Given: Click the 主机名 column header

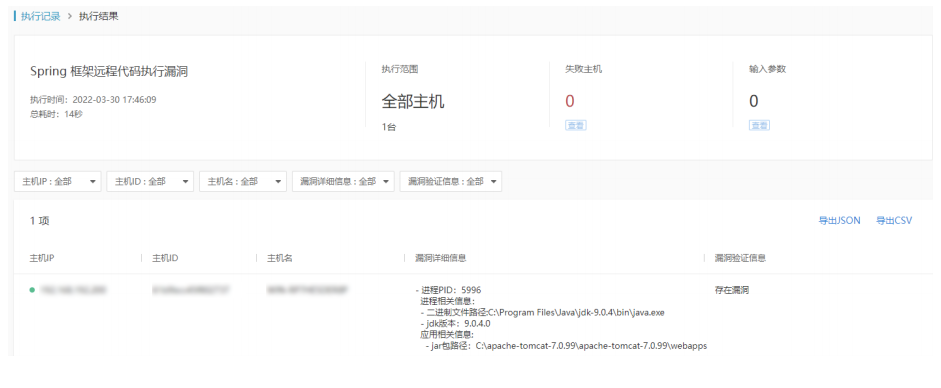Looking at the screenshot, I should coord(279,258).
